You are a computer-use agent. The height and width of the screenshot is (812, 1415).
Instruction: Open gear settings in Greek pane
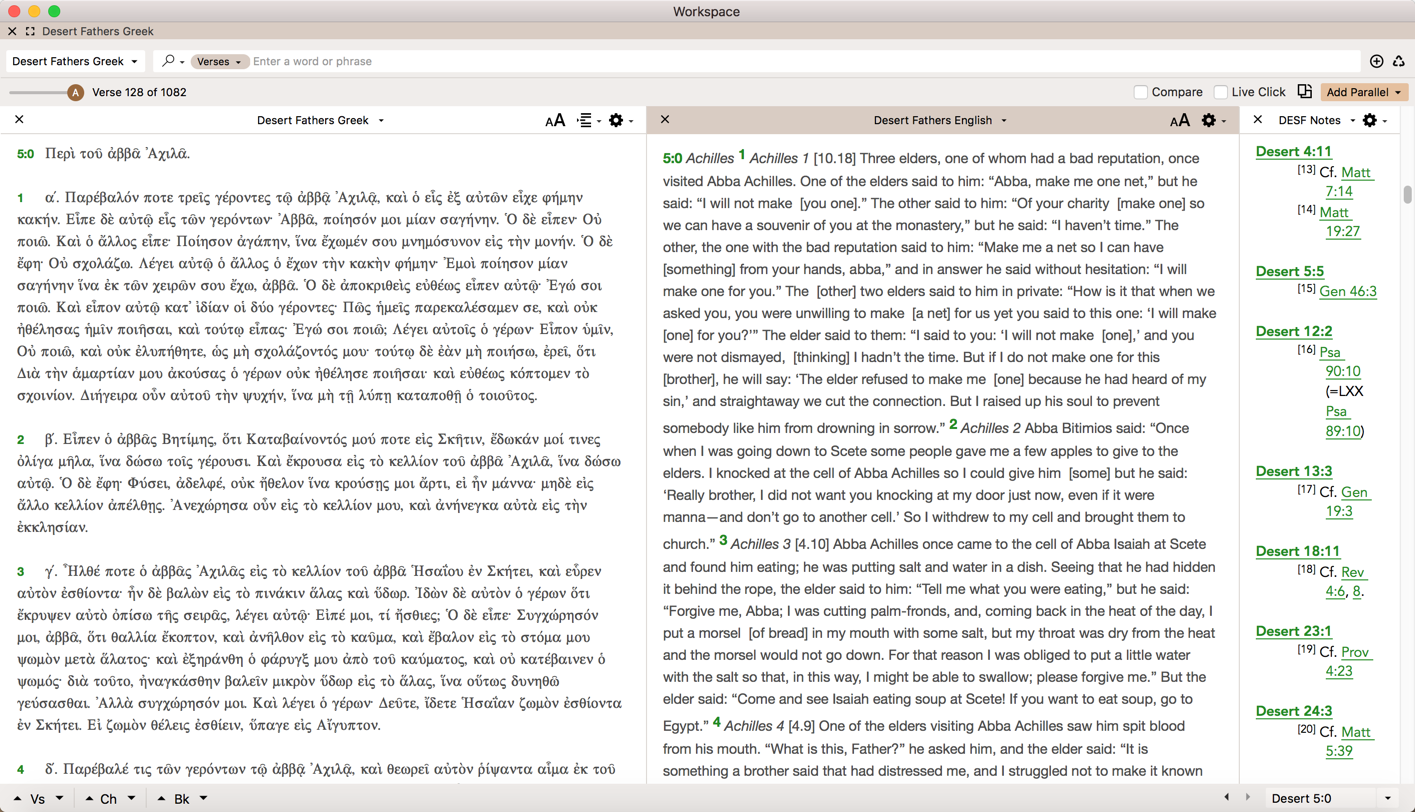[x=616, y=121]
